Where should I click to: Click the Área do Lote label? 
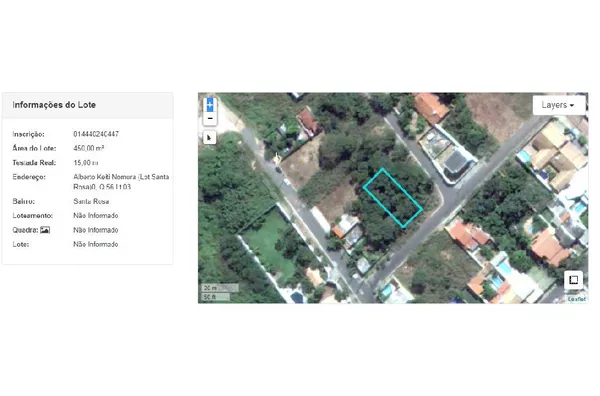pos(34,148)
